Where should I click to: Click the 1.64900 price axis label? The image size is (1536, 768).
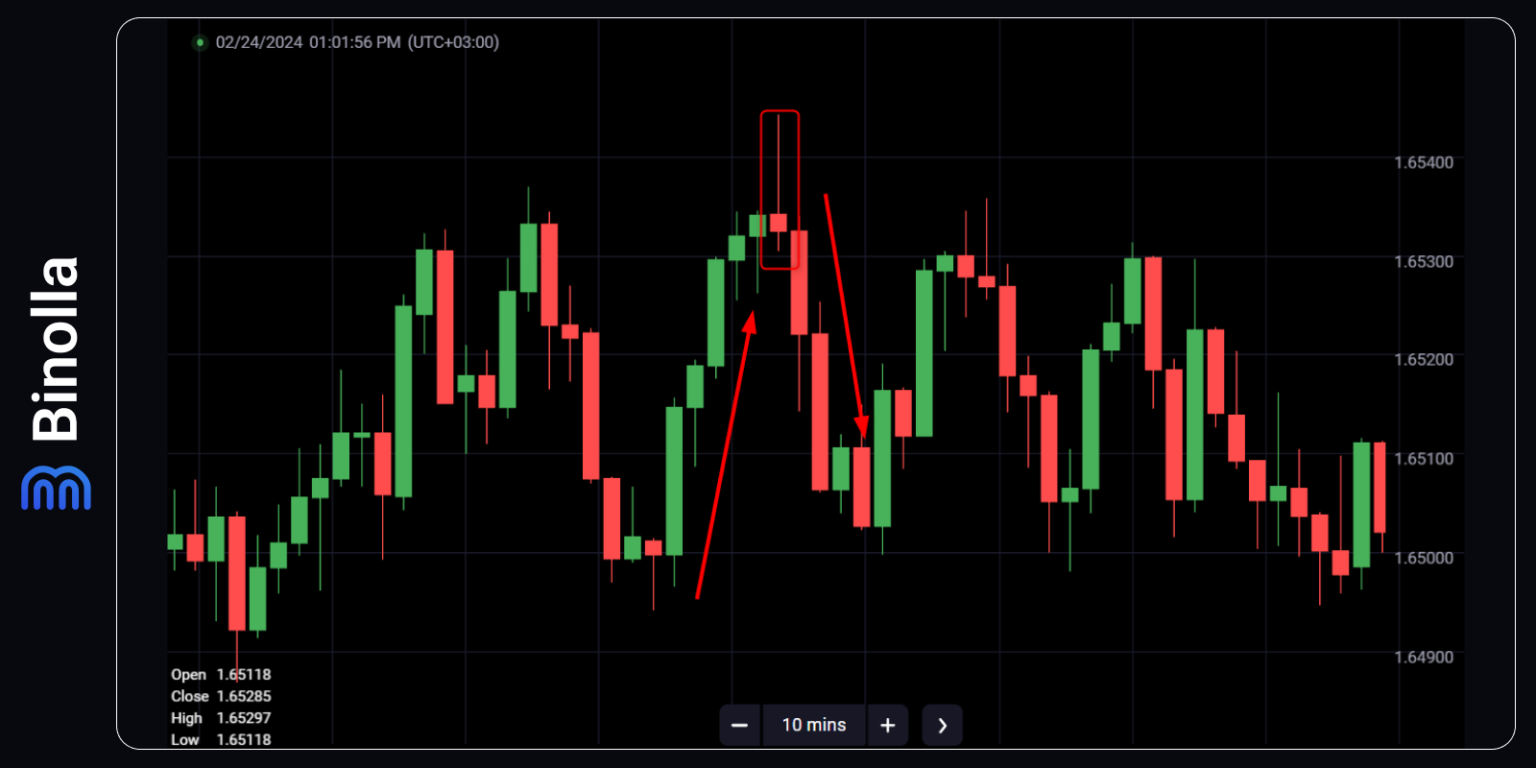point(1424,657)
